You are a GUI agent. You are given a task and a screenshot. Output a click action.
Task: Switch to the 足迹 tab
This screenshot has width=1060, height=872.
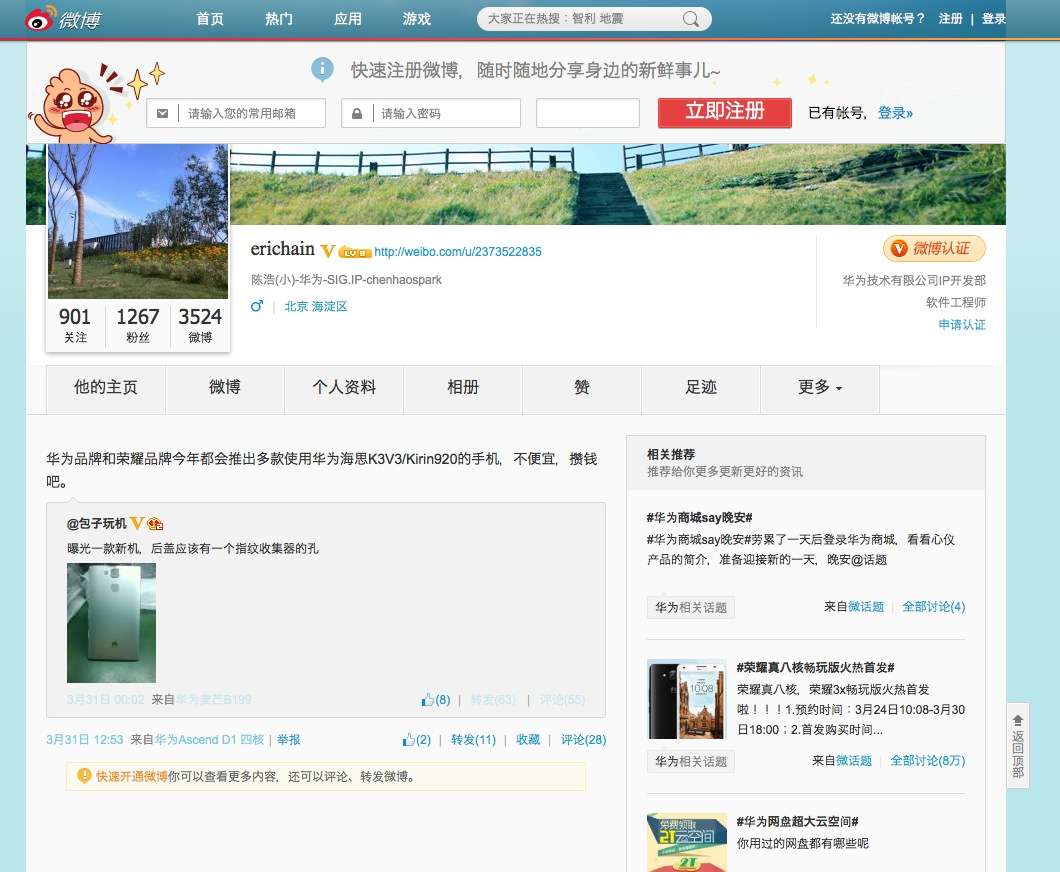(x=700, y=387)
